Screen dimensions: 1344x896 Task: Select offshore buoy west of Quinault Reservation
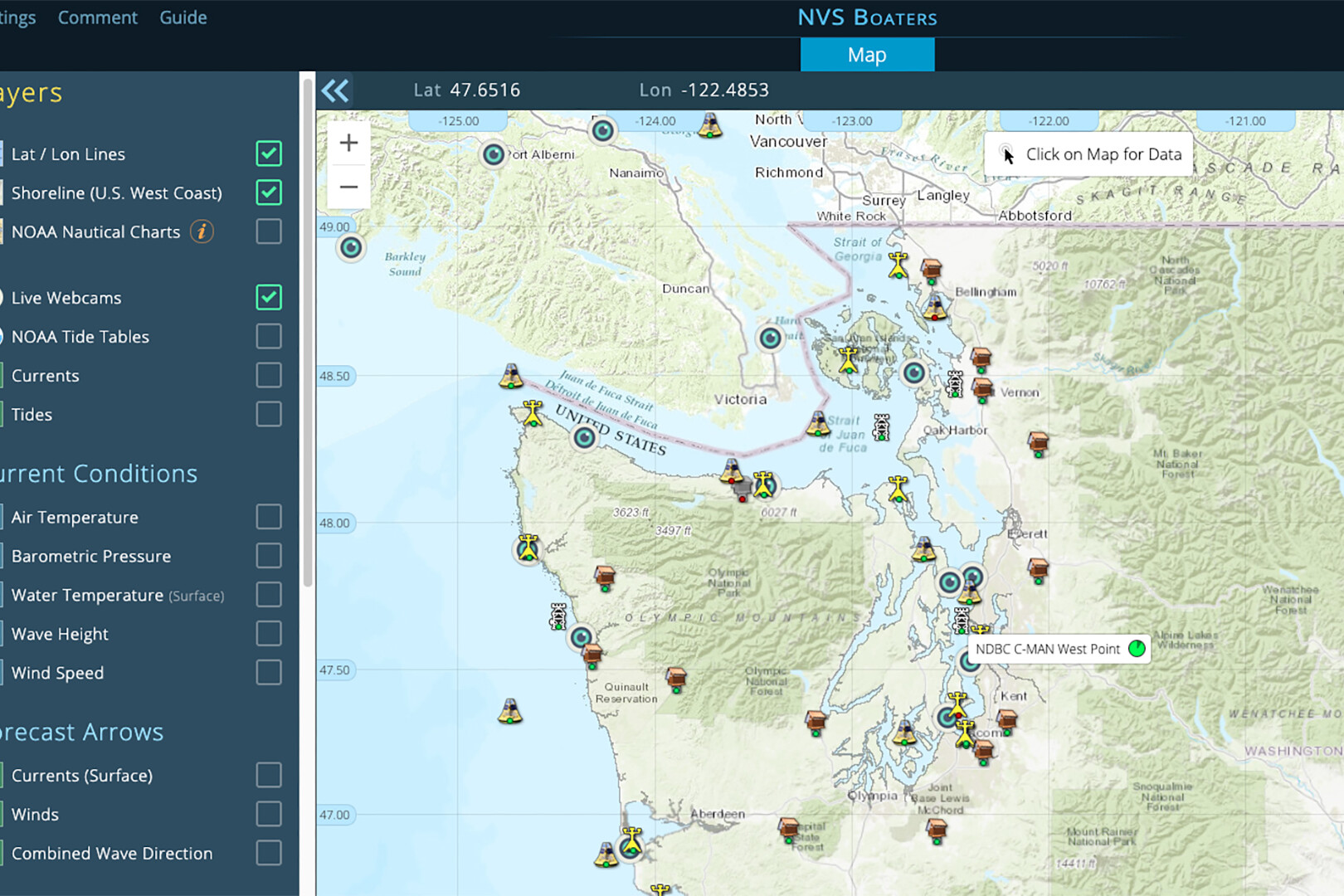pyautogui.click(x=510, y=711)
